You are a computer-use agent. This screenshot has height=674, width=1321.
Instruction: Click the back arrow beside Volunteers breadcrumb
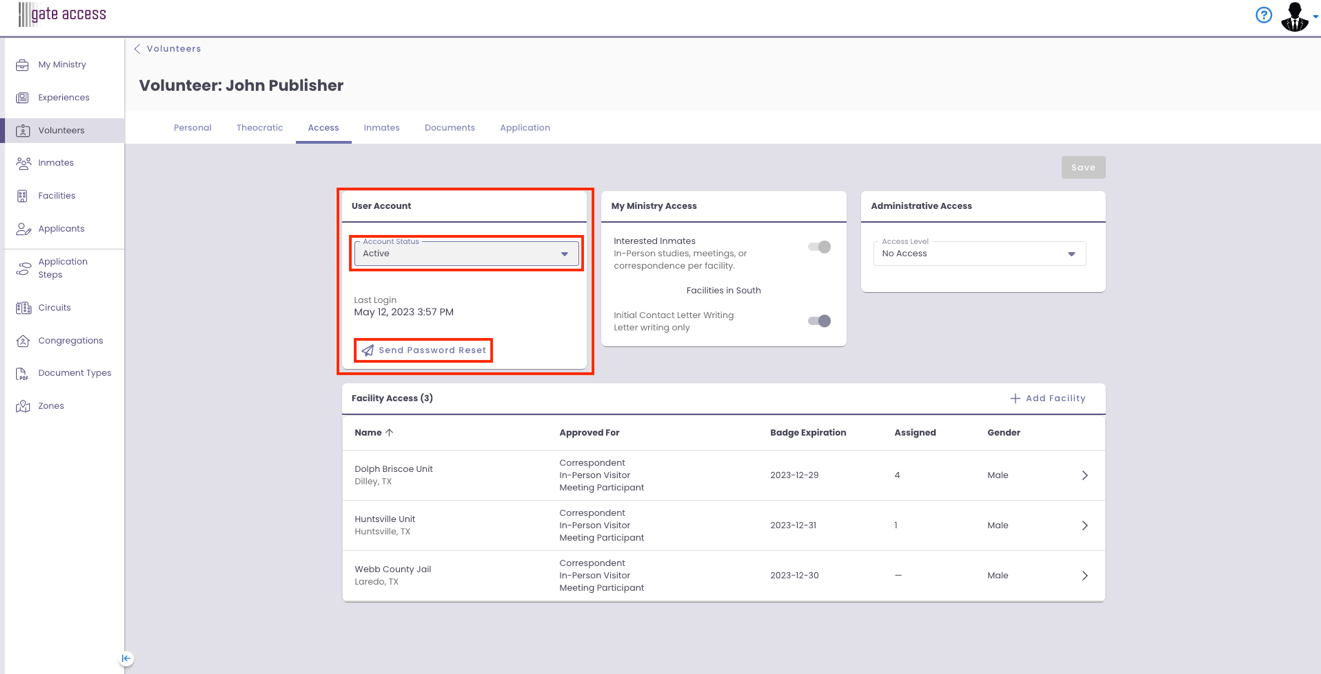(138, 49)
